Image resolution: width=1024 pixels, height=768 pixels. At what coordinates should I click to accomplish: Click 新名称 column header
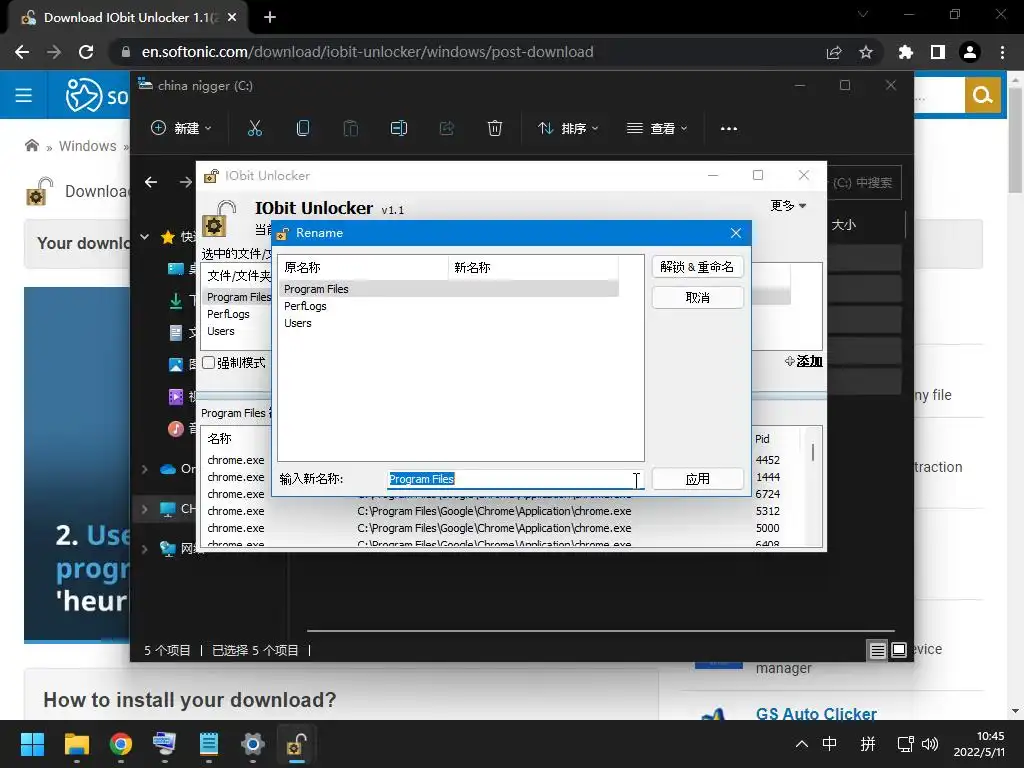(533, 267)
